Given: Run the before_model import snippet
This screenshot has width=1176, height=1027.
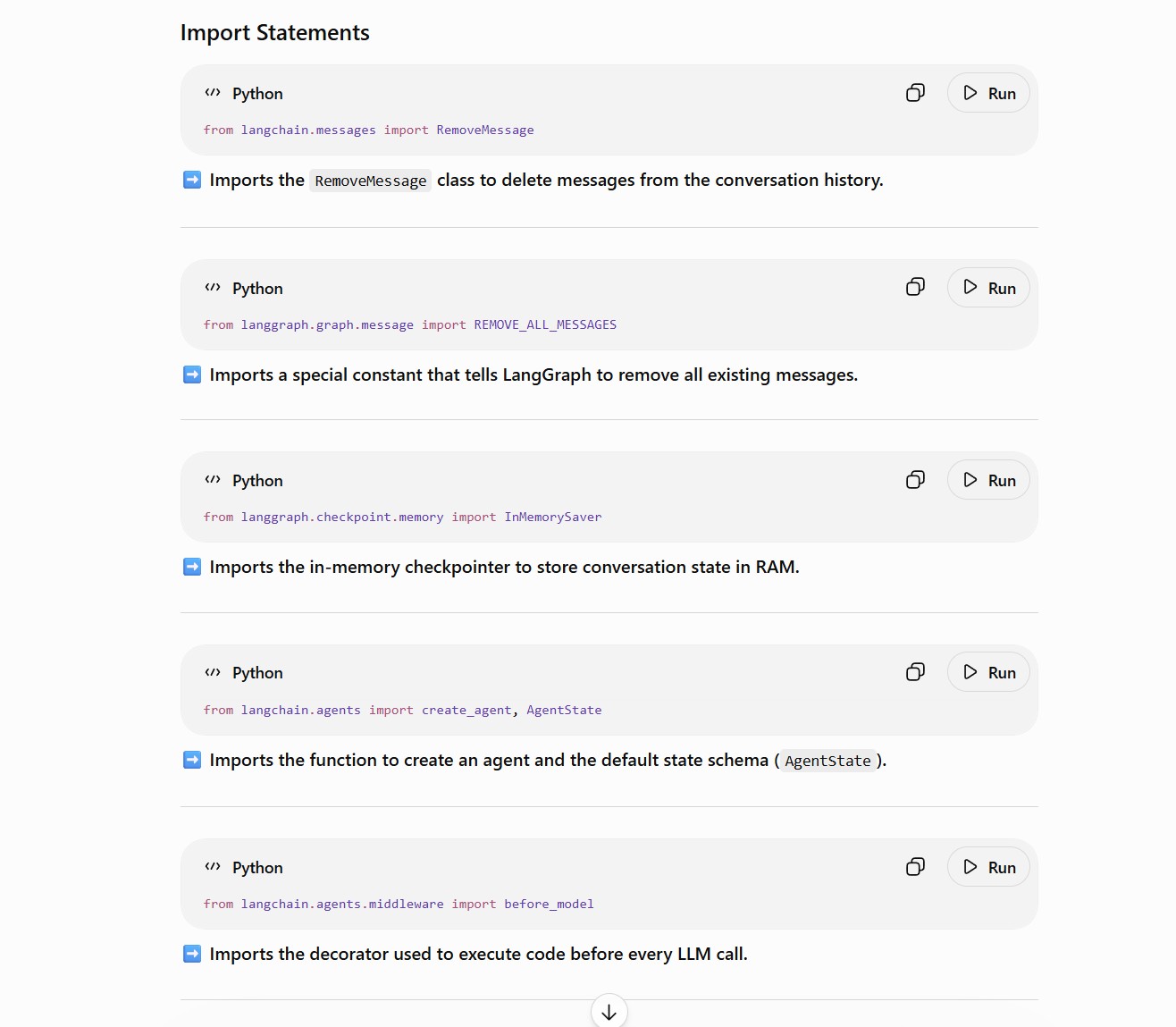Looking at the screenshot, I should pyautogui.click(x=988, y=867).
